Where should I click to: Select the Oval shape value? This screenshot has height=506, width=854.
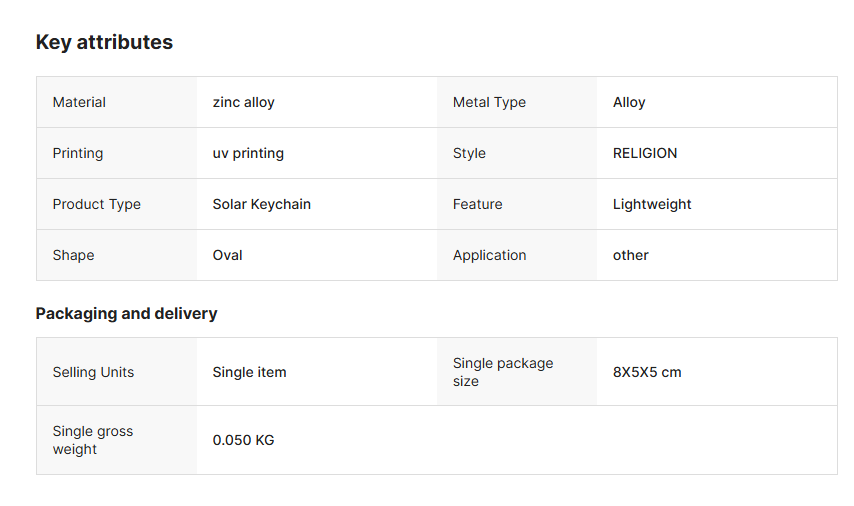(228, 255)
